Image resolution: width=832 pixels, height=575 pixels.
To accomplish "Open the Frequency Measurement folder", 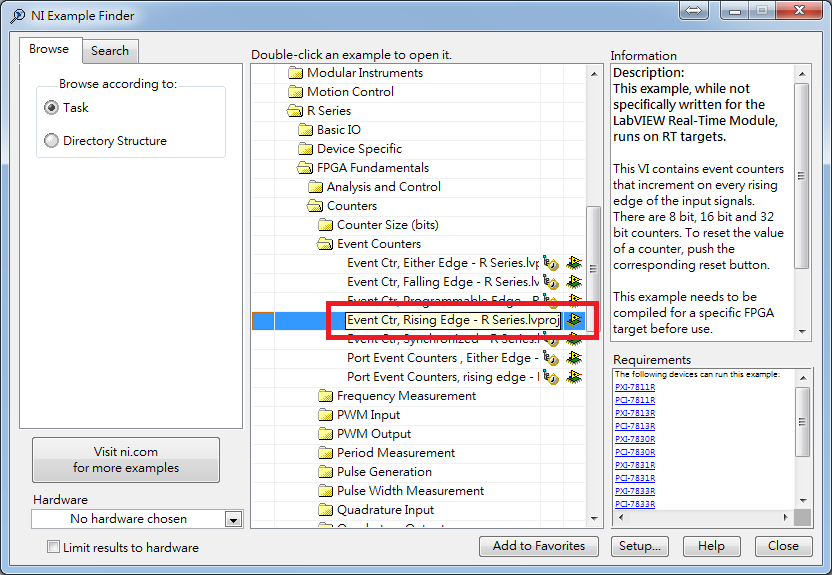I will (397, 396).
